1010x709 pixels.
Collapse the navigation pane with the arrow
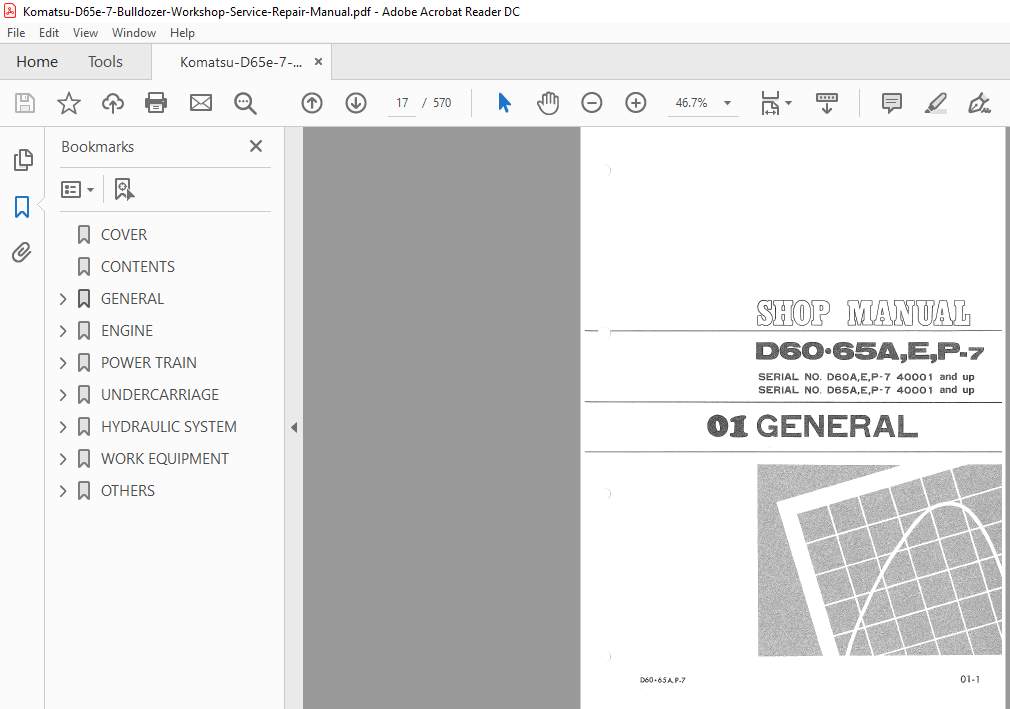[294, 428]
